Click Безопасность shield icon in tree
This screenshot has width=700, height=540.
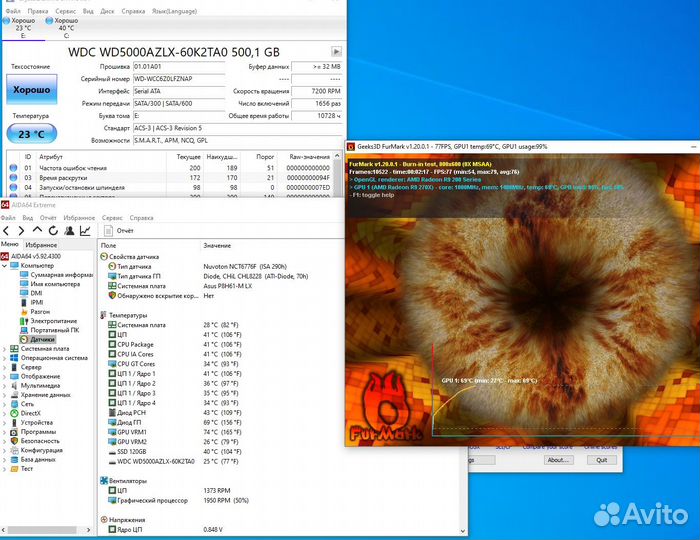[14, 441]
